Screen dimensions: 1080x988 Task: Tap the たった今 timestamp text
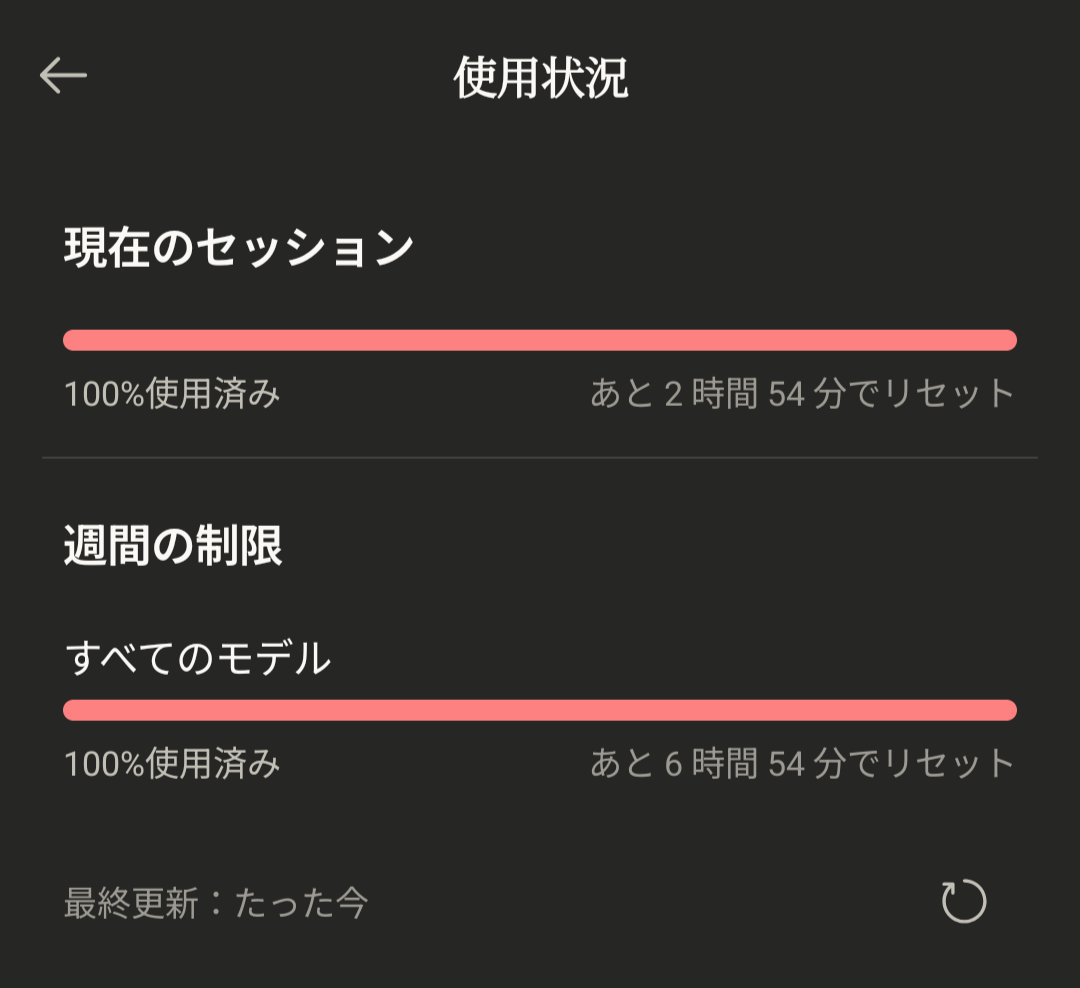tap(302, 904)
